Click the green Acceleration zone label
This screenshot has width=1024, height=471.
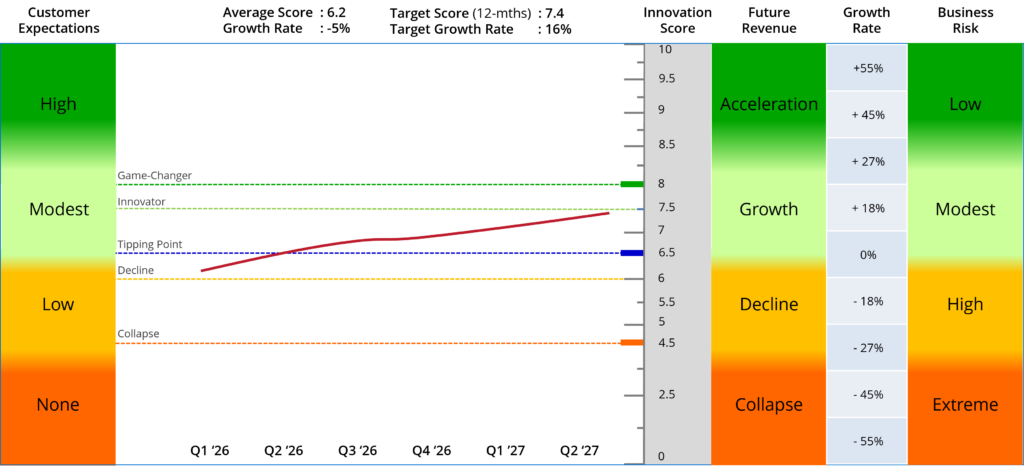click(768, 104)
